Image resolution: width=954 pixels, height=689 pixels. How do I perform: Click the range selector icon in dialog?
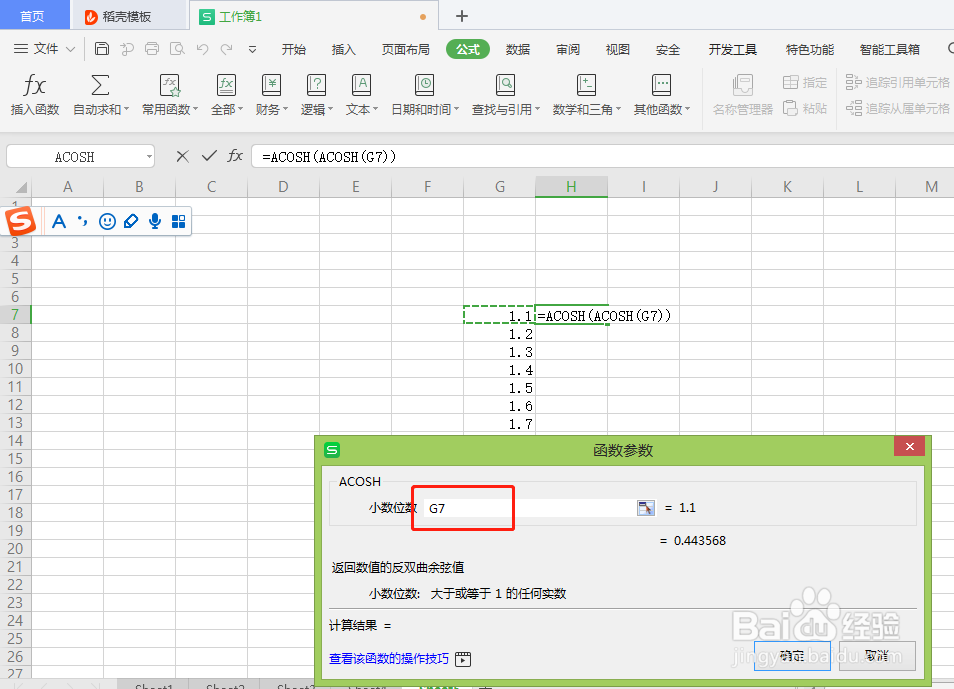646,508
